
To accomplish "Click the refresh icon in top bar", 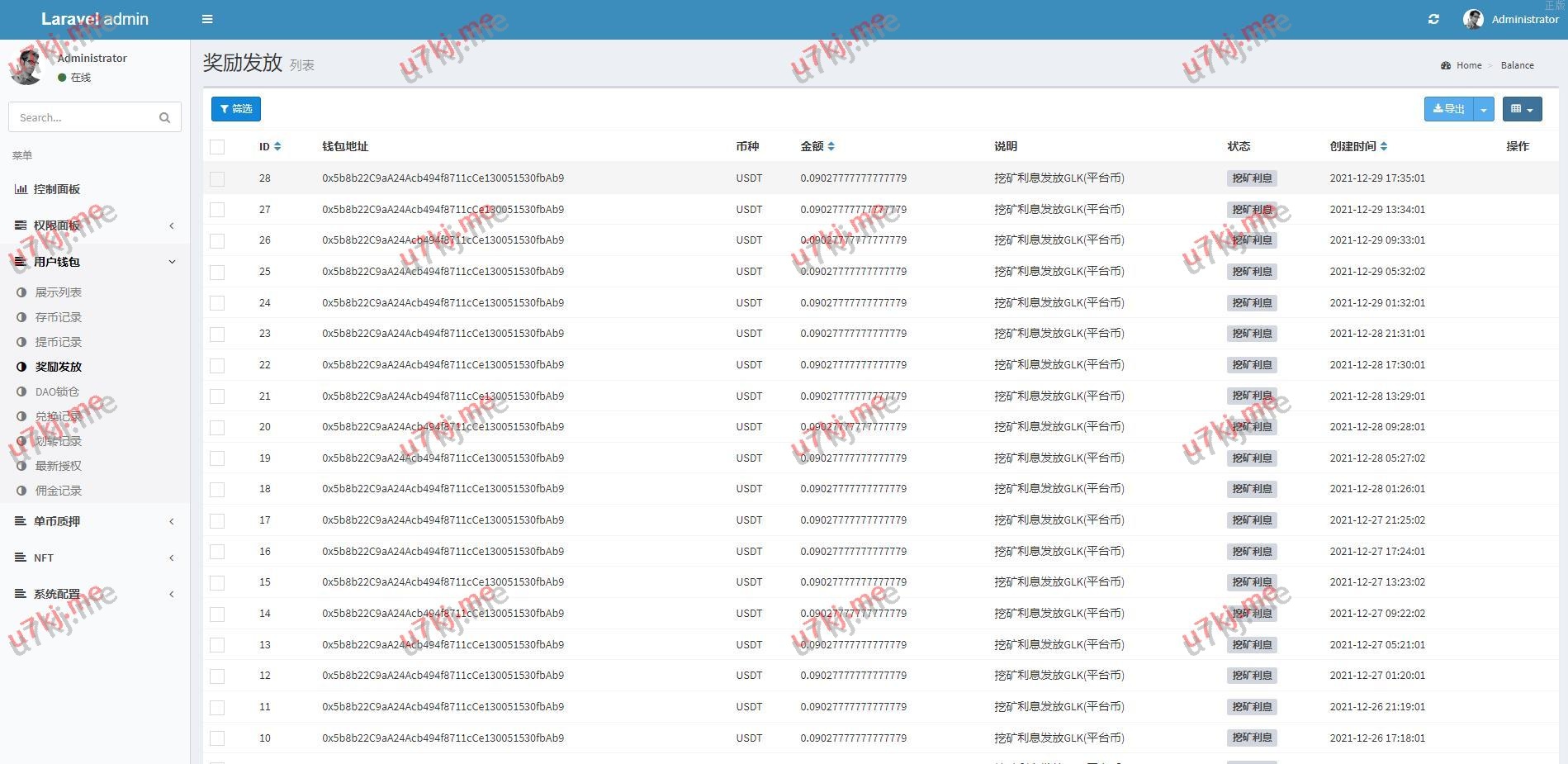I will (1433, 19).
